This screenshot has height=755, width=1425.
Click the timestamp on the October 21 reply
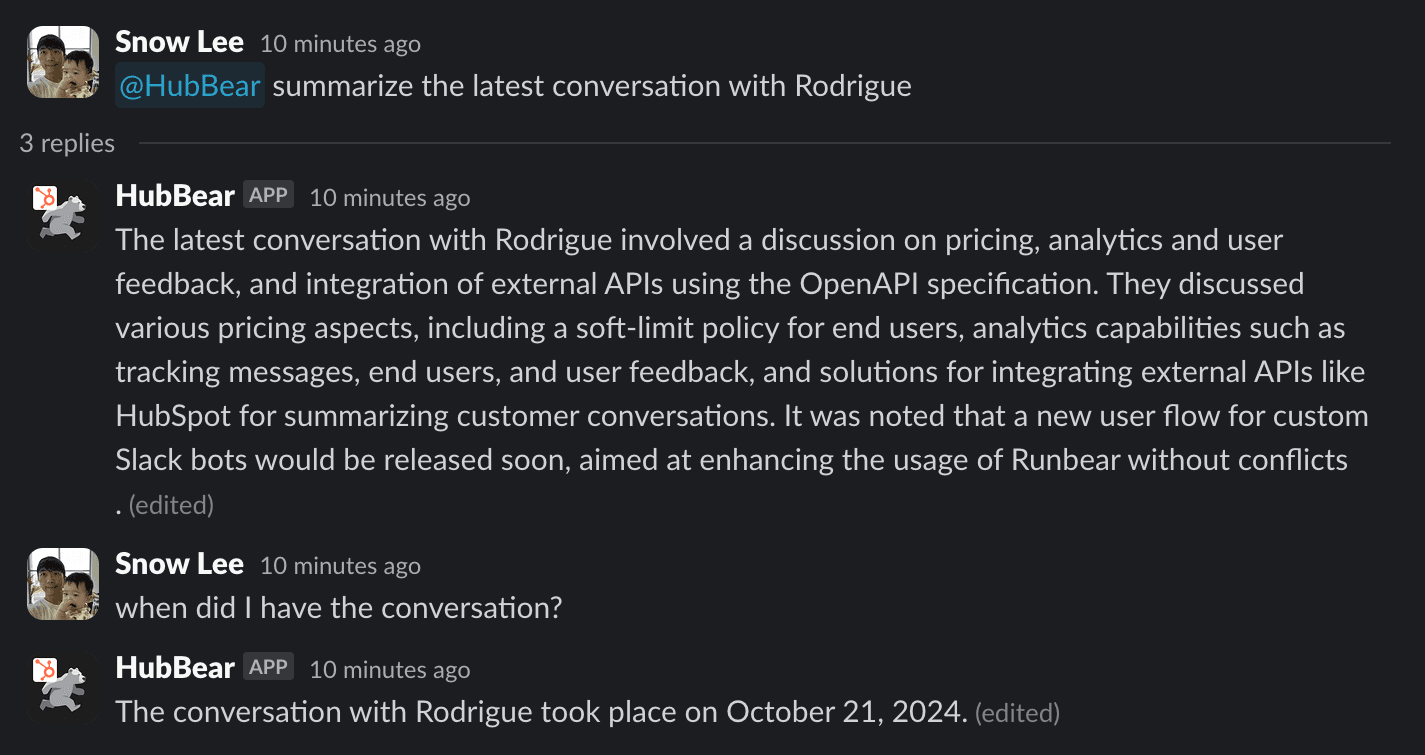pyautogui.click(x=389, y=669)
